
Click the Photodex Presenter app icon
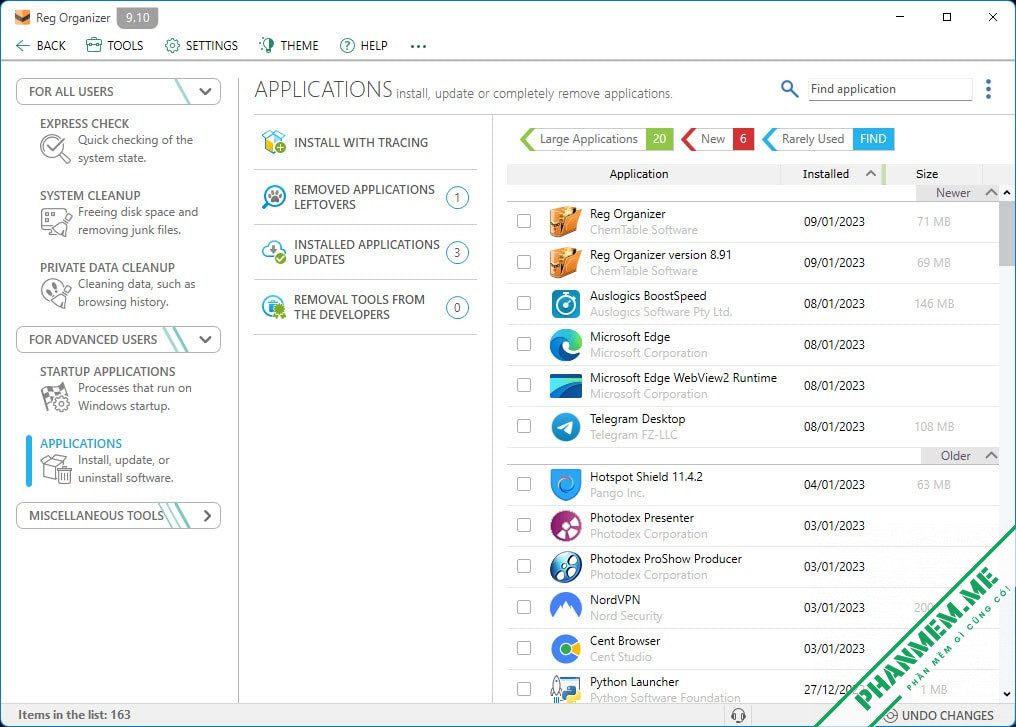coord(566,525)
